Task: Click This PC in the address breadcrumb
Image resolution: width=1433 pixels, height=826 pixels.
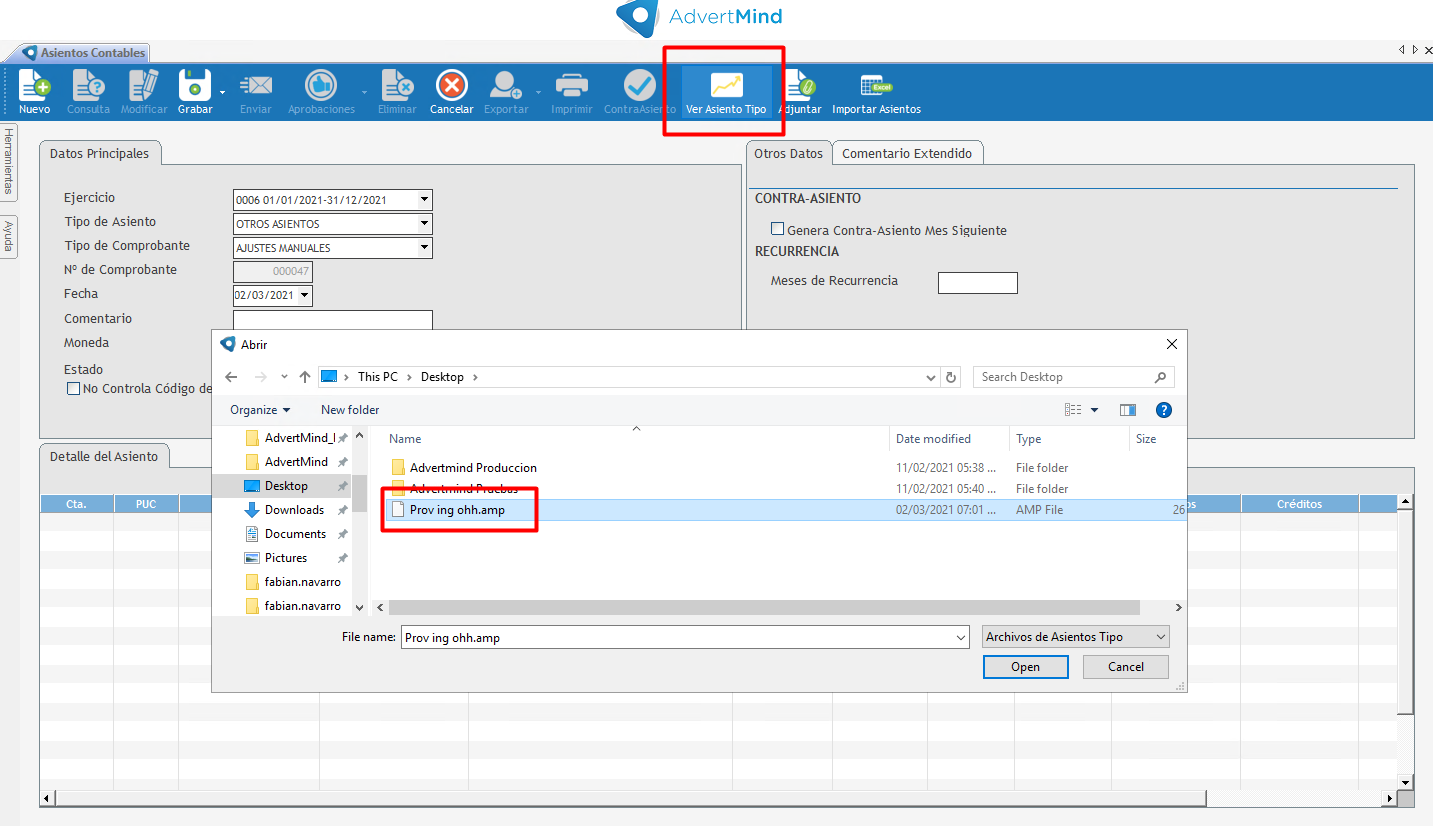Action: click(377, 377)
